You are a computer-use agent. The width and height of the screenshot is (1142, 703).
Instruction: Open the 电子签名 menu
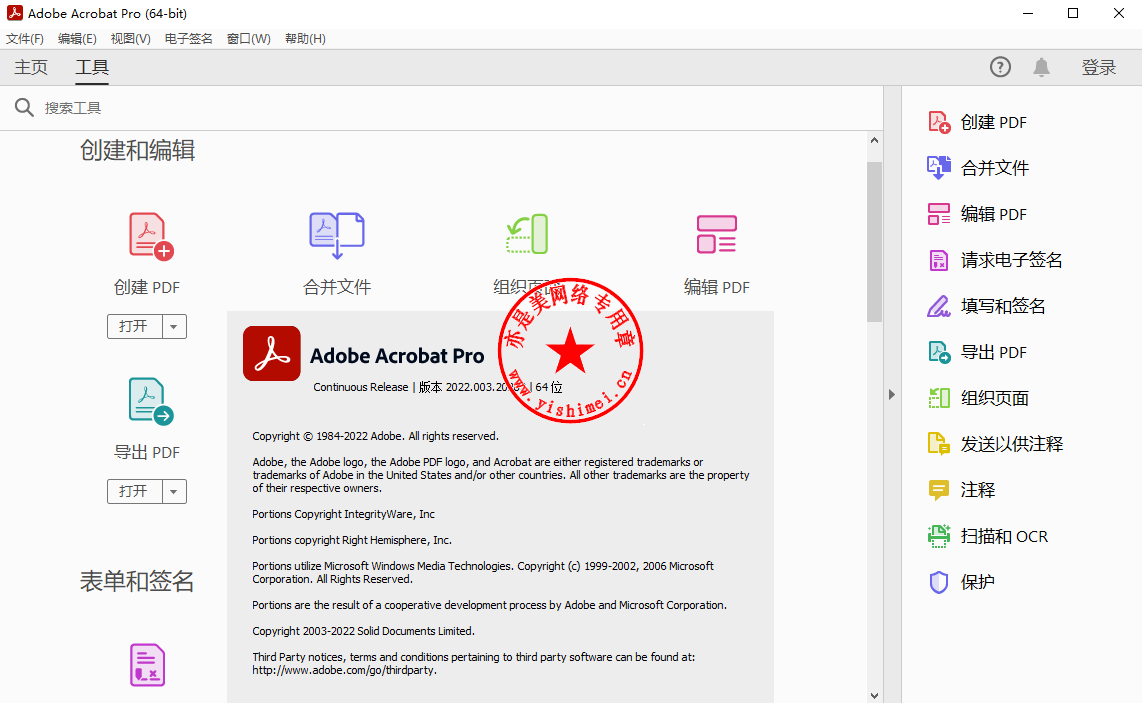click(x=189, y=39)
